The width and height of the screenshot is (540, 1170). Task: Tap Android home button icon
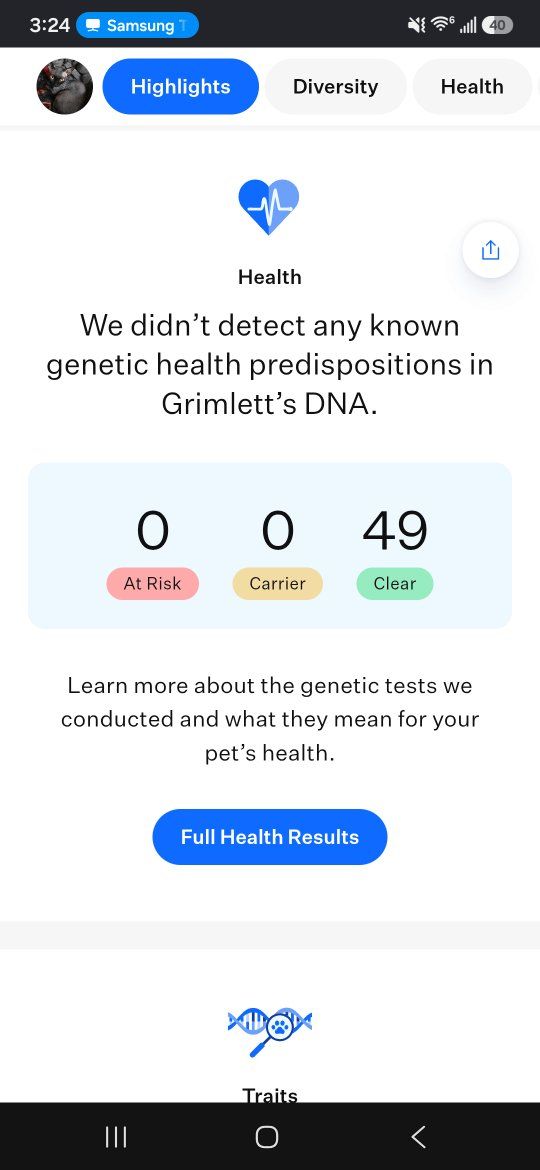(267, 1136)
